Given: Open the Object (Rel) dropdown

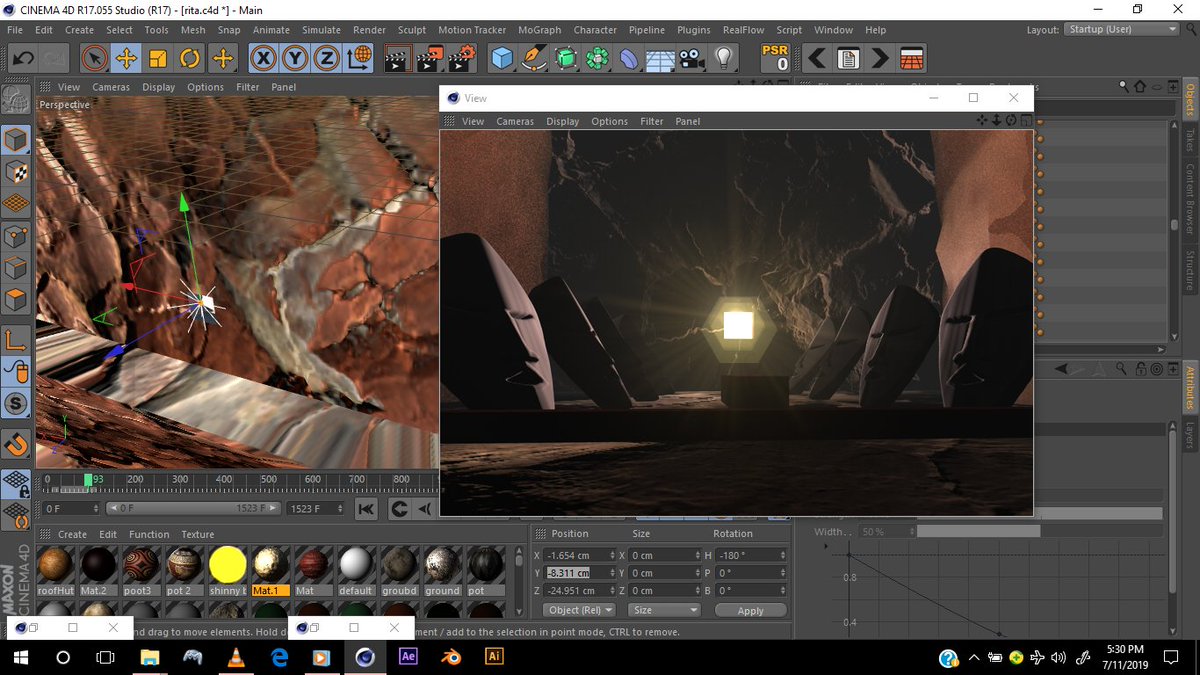Looking at the screenshot, I should (579, 610).
